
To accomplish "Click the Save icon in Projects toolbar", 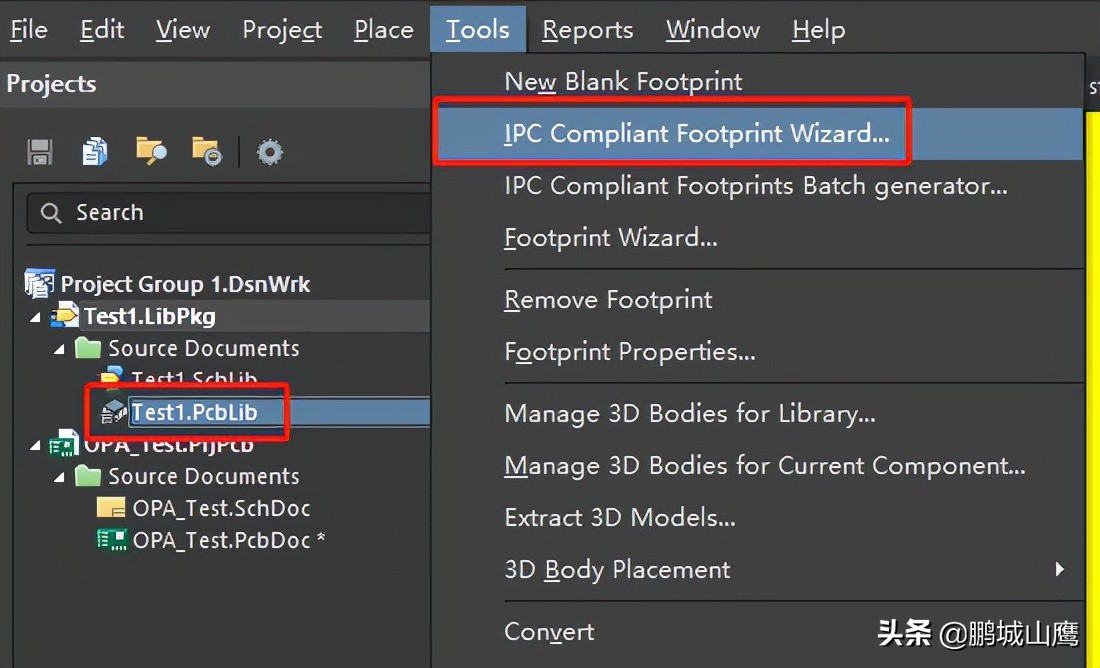I will 40,152.
